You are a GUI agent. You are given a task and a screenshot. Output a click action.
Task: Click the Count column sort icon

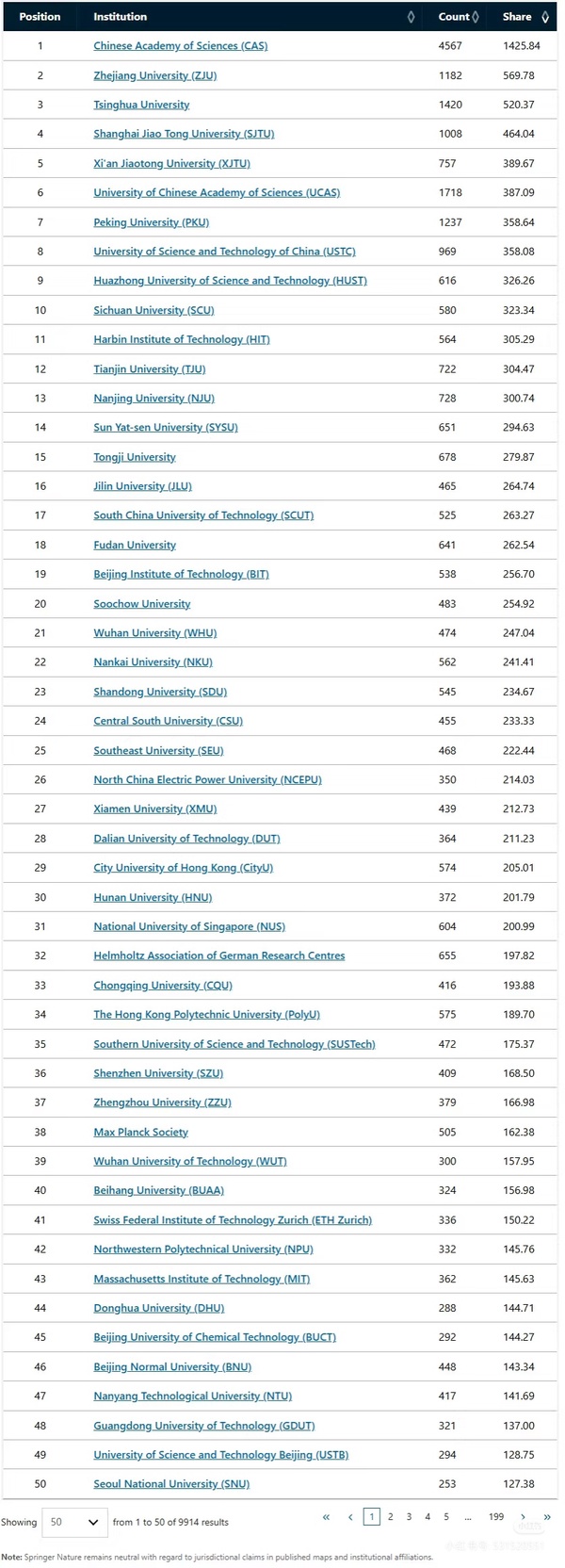pyautogui.click(x=476, y=17)
